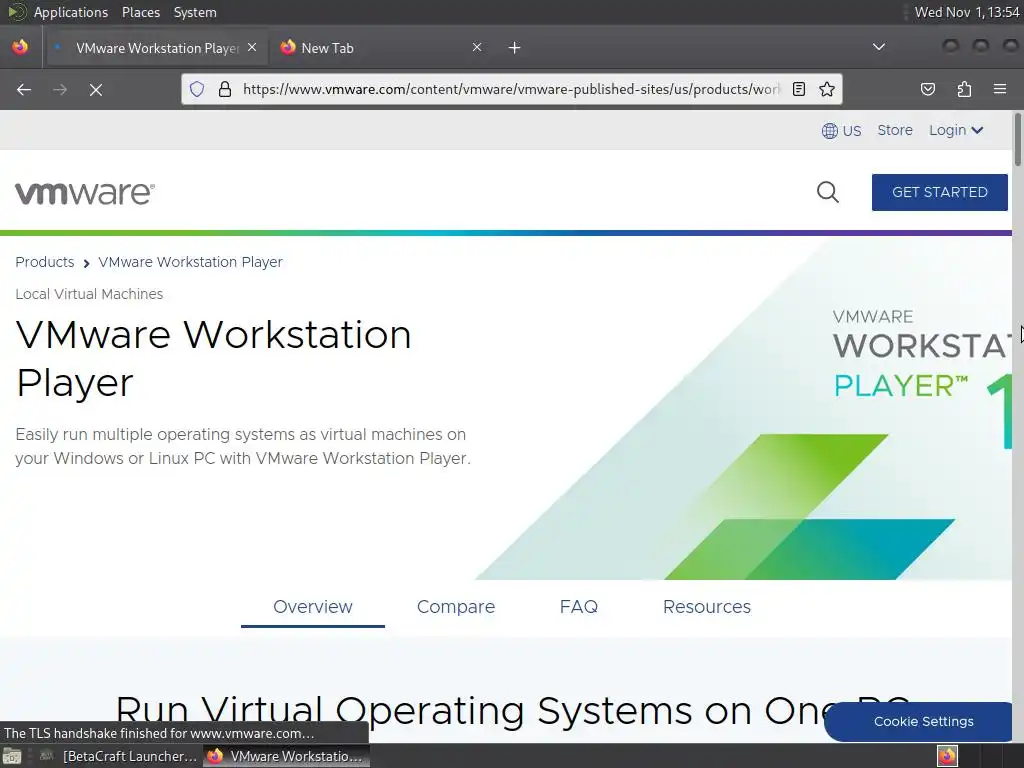Expand the Login dropdown
The image size is (1024, 768).
[x=956, y=131]
